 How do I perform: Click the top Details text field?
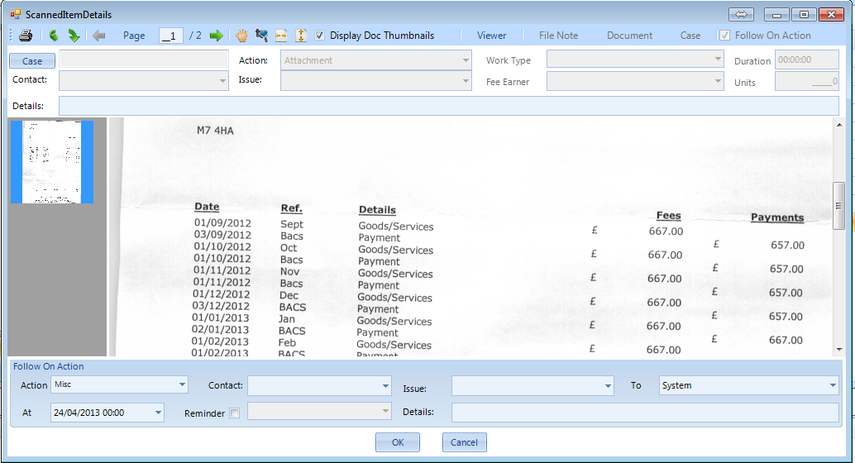click(x=448, y=106)
